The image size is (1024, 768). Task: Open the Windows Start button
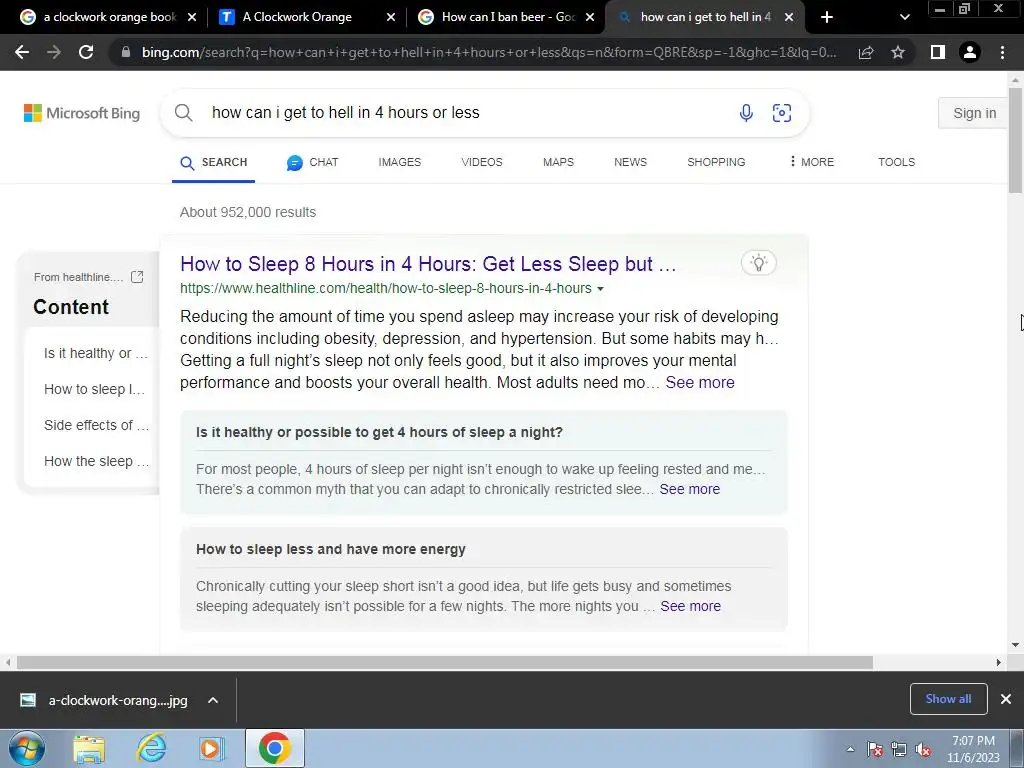pos(27,748)
